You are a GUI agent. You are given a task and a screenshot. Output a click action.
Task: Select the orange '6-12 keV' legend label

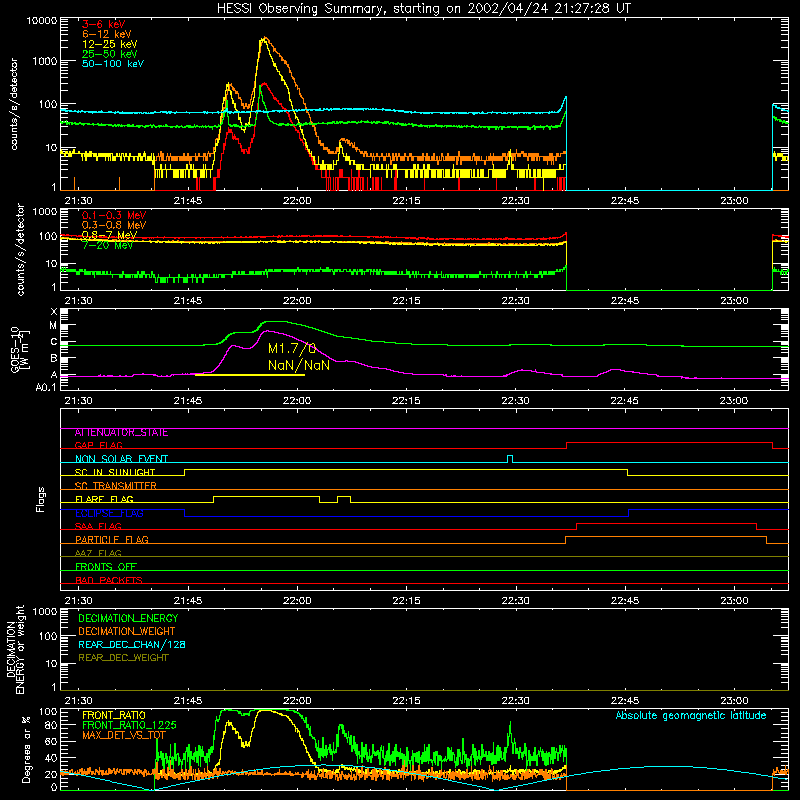pos(107,34)
